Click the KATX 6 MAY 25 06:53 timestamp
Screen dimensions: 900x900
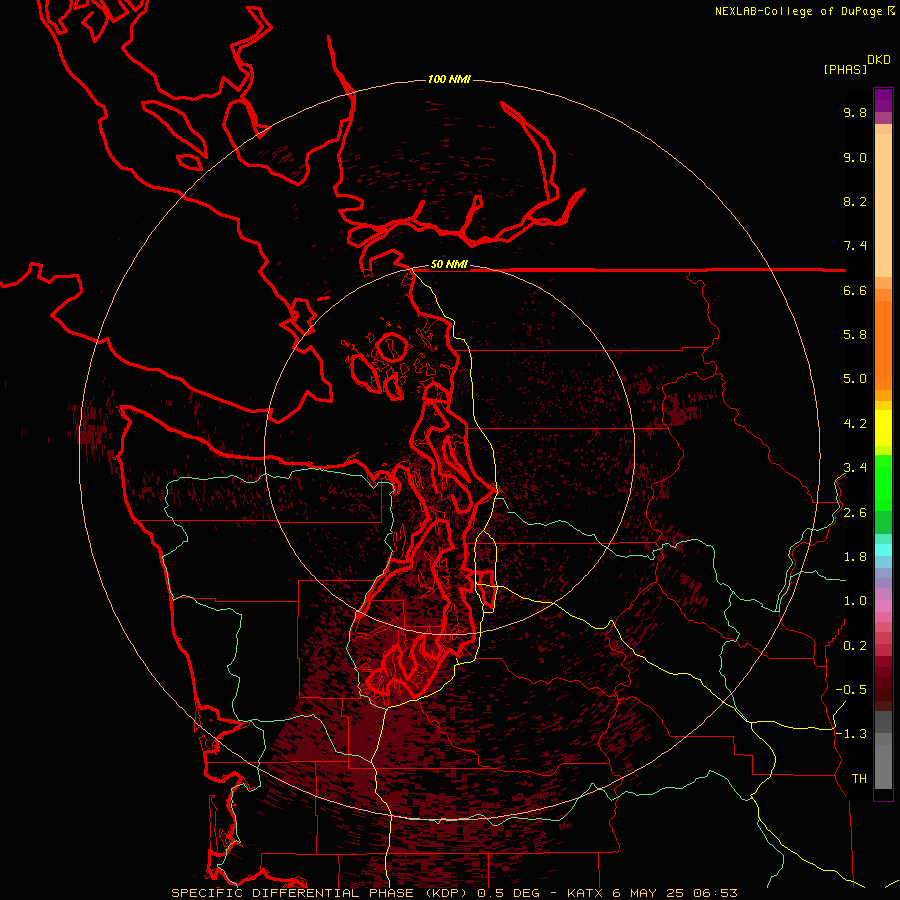(652, 893)
